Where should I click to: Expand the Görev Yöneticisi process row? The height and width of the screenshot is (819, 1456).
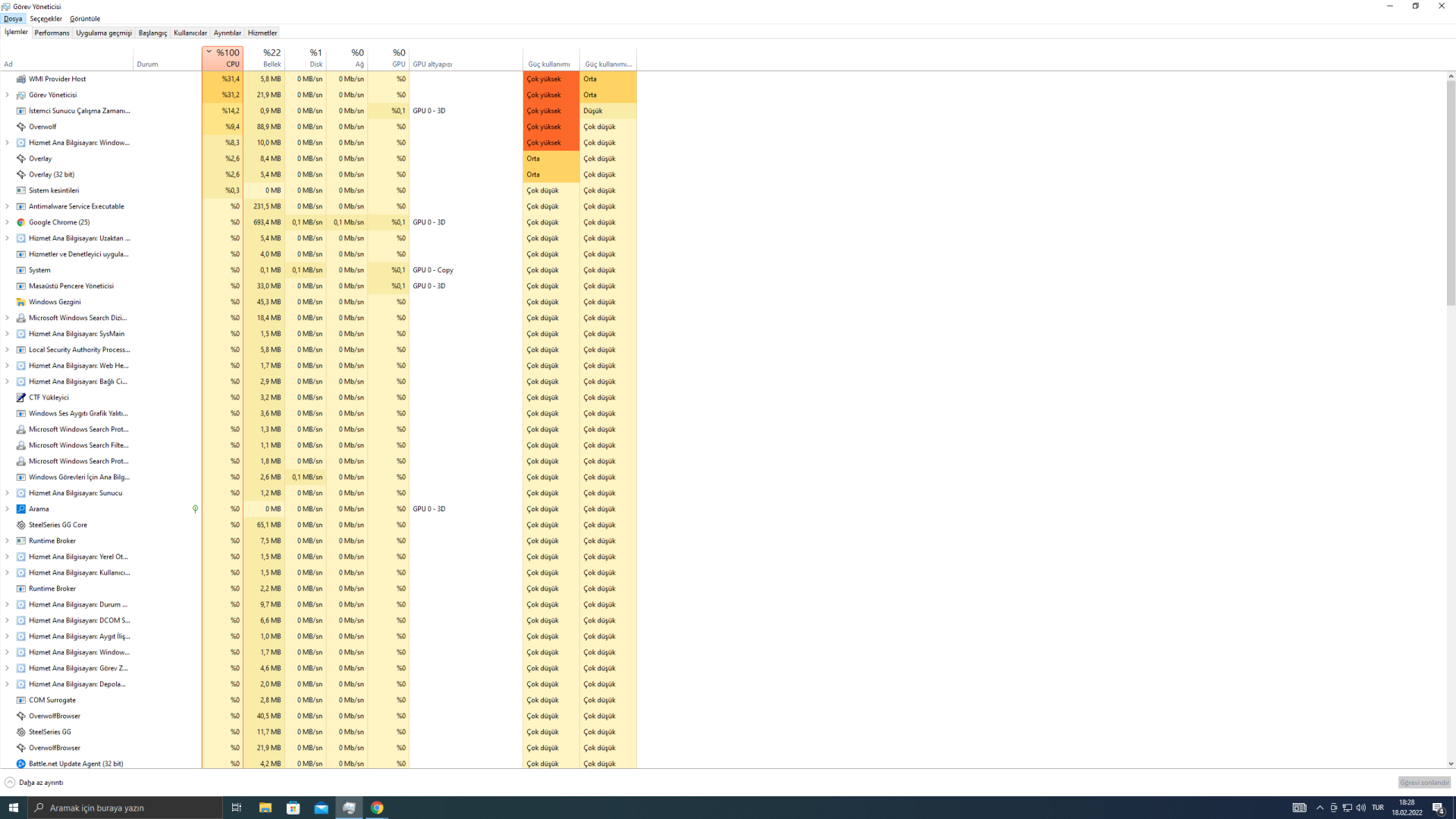tap(8, 95)
